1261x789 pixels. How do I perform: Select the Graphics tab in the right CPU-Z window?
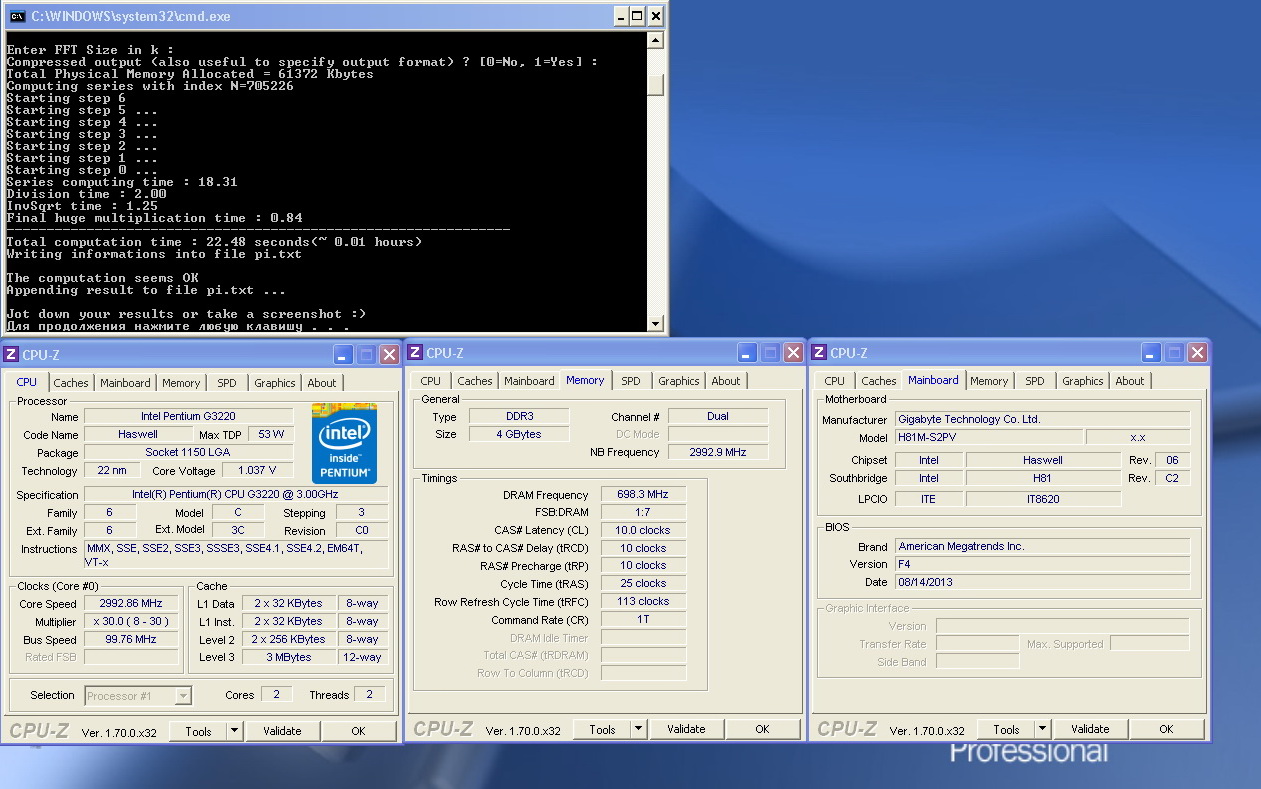tap(1083, 381)
